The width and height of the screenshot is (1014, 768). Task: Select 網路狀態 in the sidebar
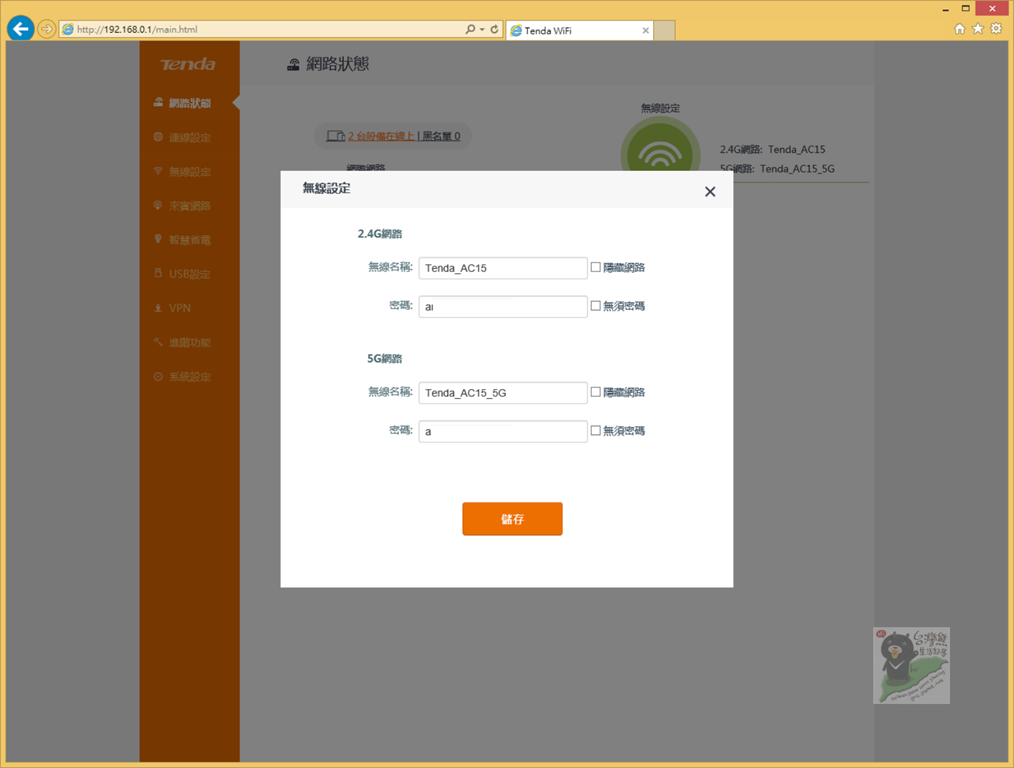coord(189,103)
